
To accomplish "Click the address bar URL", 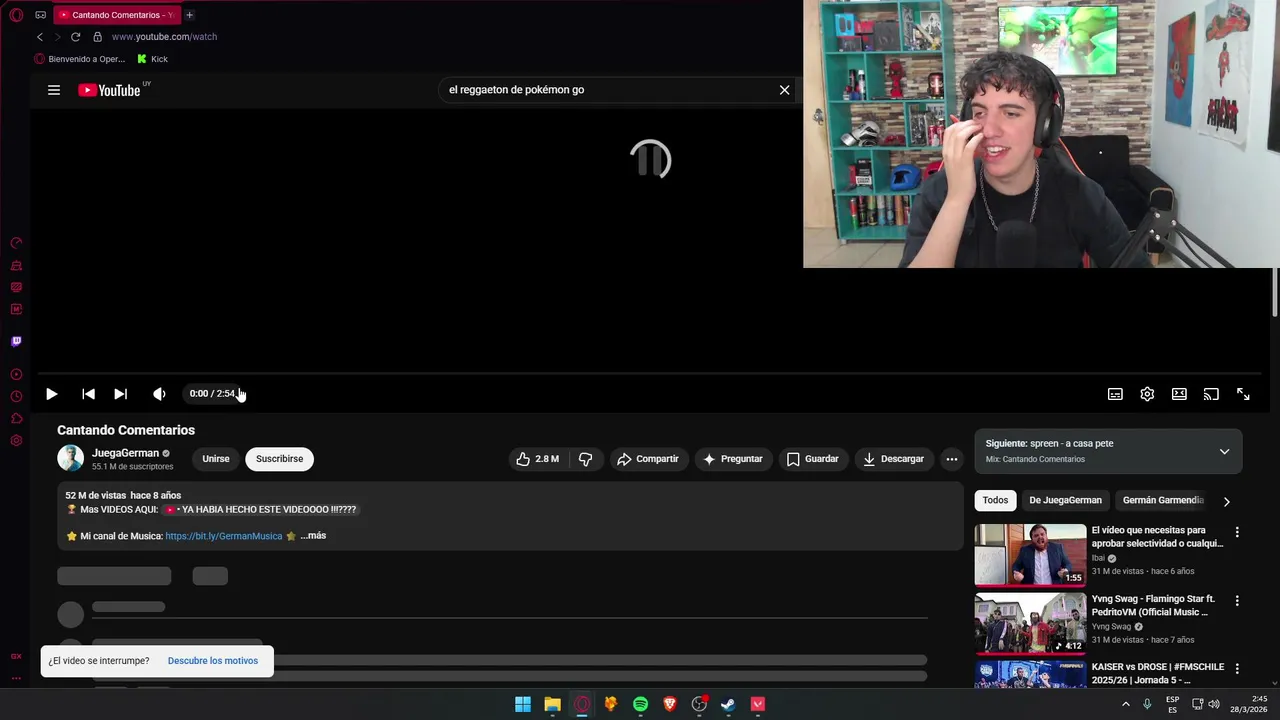I will click(x=164, y=37).
